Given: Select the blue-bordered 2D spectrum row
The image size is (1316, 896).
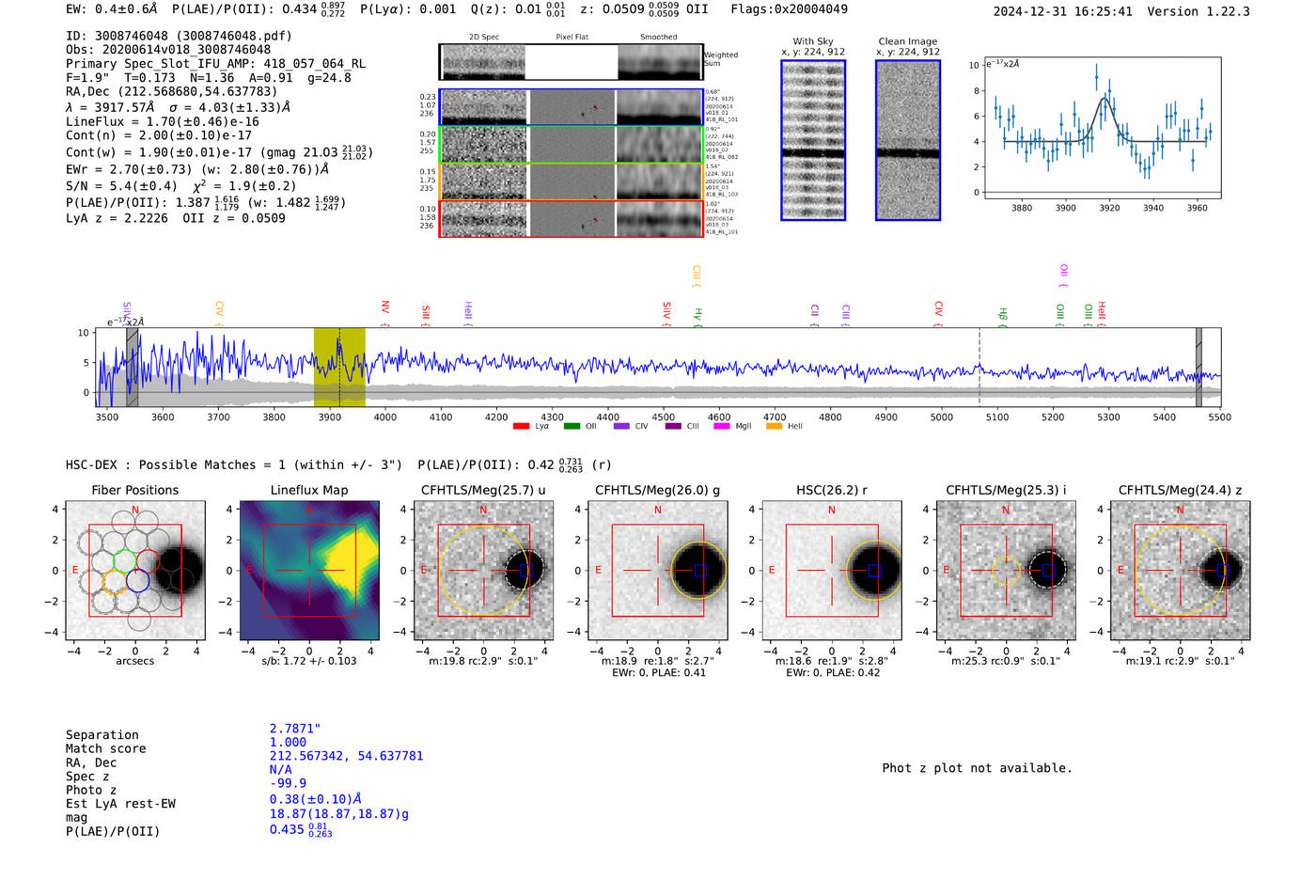Looking at the screenshot, I should pyautogui.click(x=572, y=107).
